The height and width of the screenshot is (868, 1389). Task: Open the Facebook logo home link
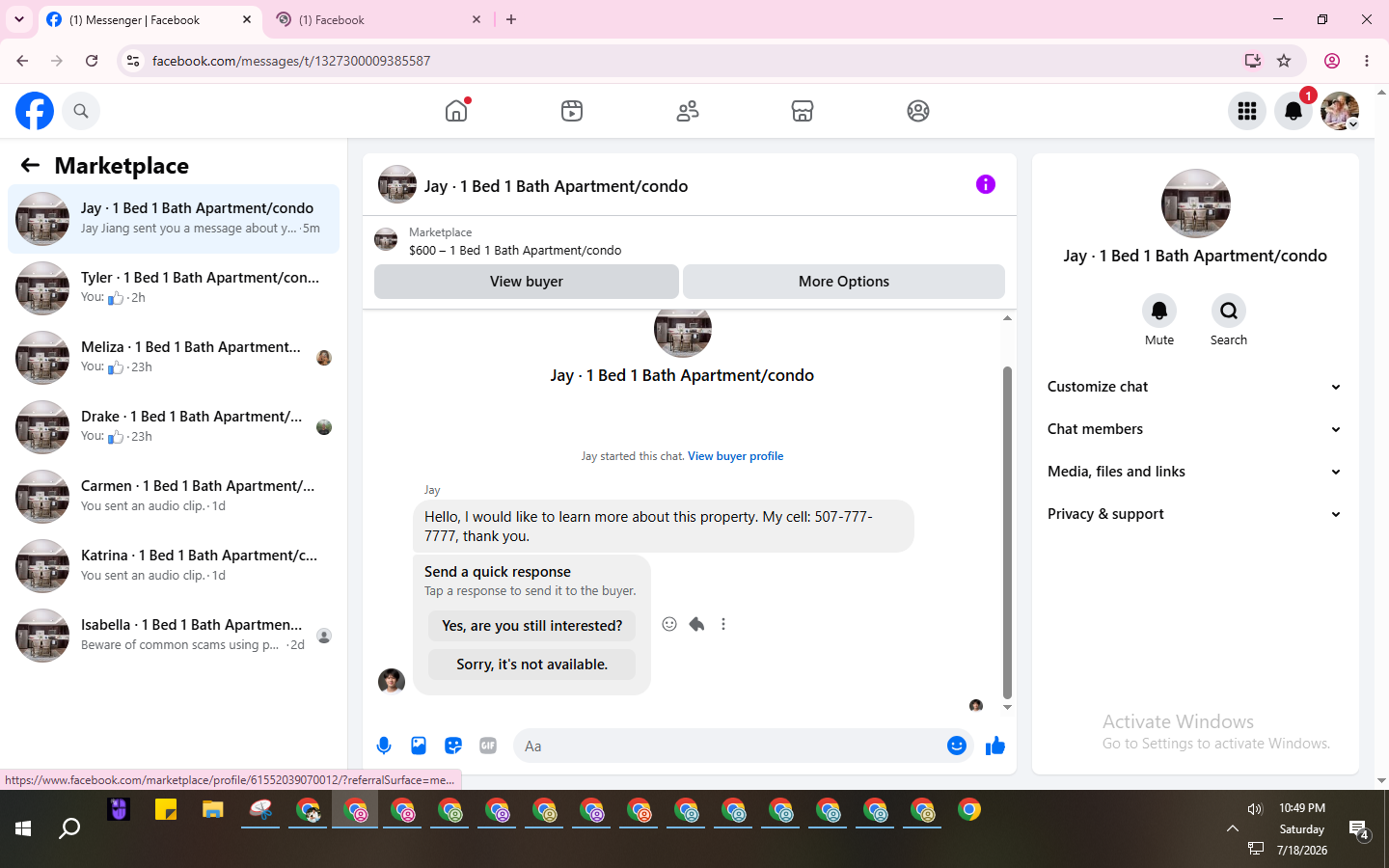(35, 111)
